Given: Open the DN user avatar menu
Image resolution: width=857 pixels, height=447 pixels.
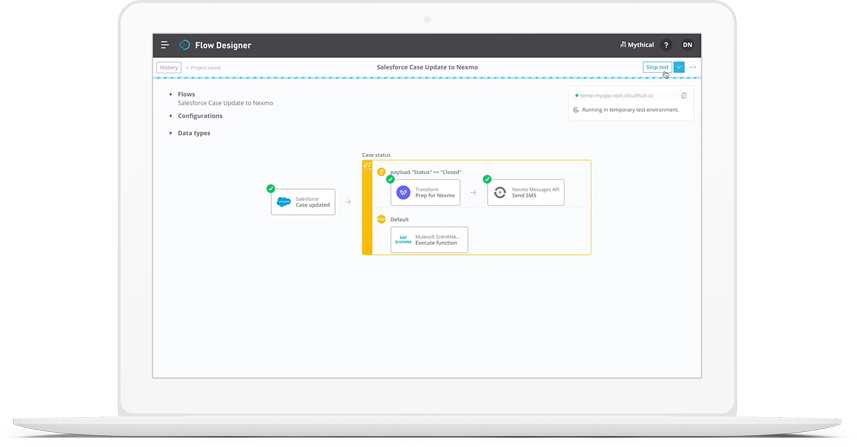Looking at the screenshot, I should point(688,45).
